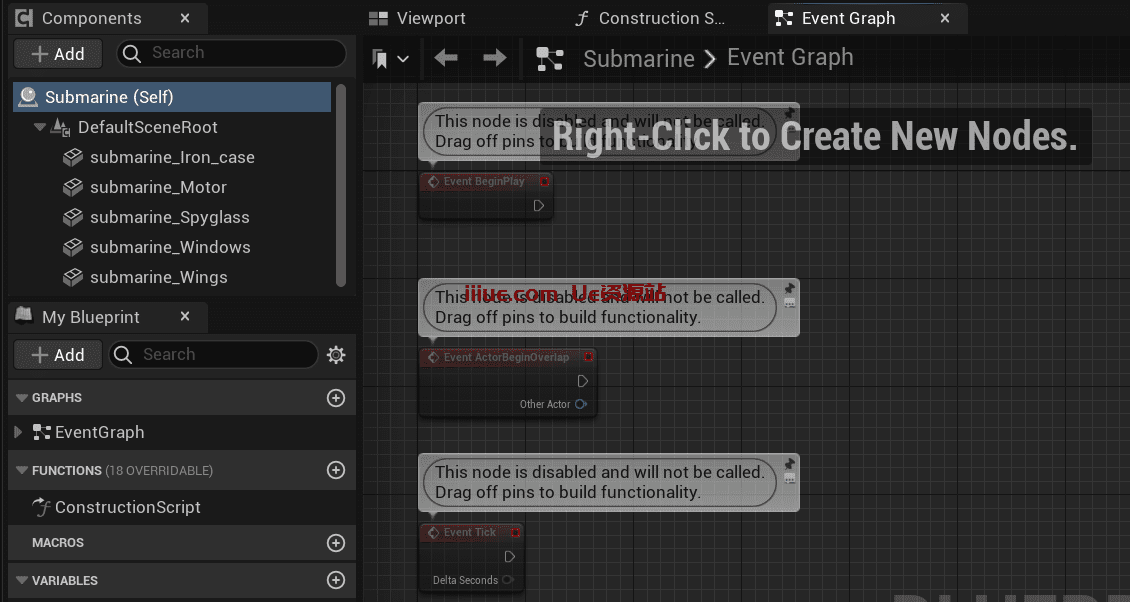Add a new graph with plus icon
Screen dimensions: 1130x602
pyautogui.click(x=336, y=398)
